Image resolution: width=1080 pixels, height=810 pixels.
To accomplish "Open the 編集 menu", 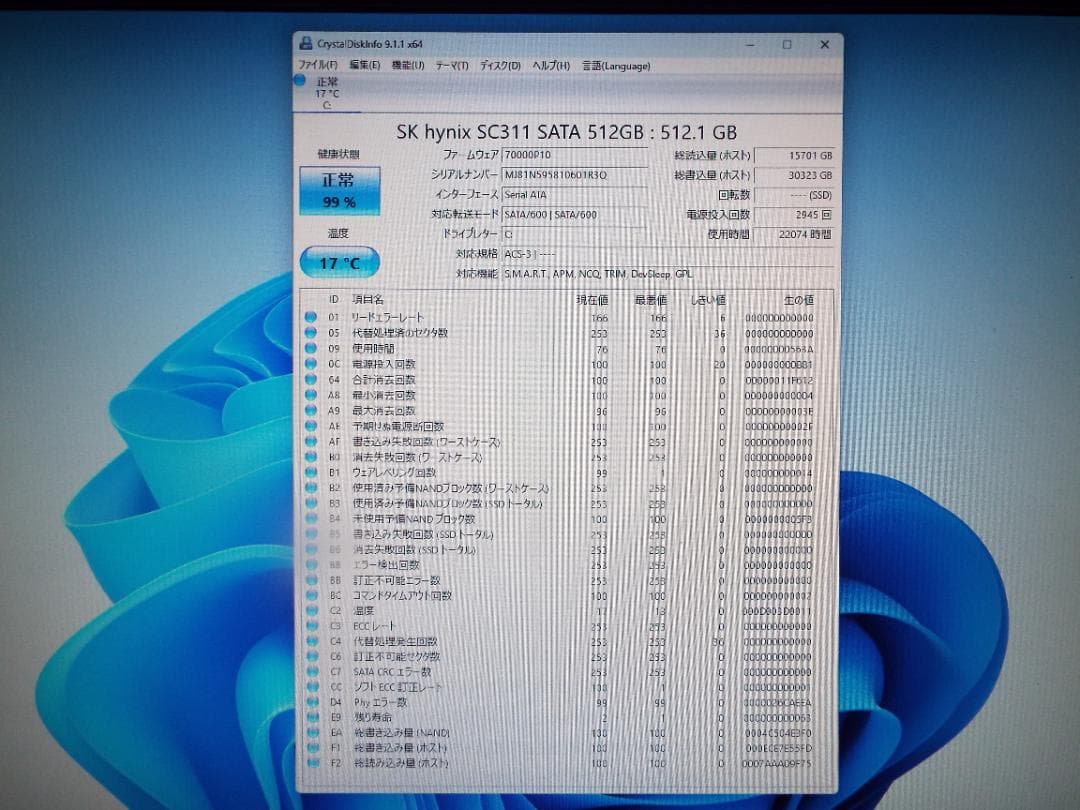I will tap(365, 64).
